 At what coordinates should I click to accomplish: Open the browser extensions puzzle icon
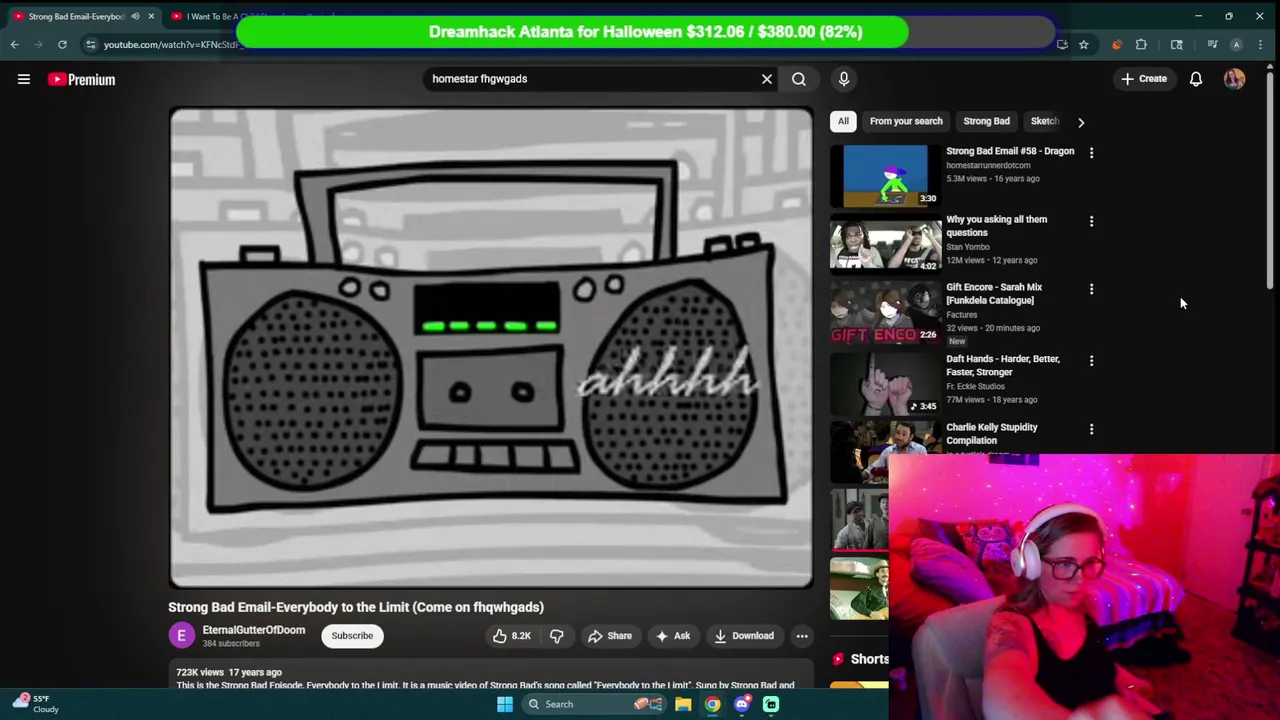pyautogui.click(x=1141, y=44)
